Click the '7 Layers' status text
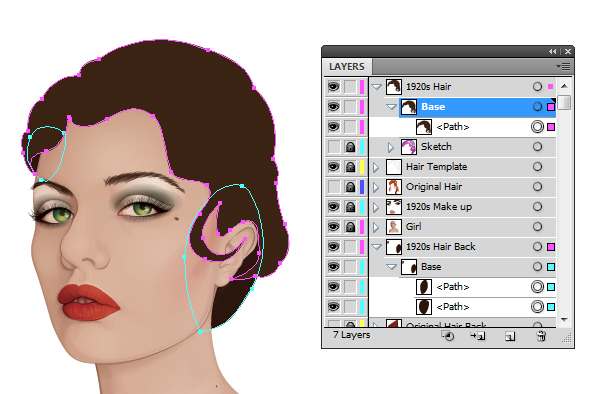The width and height of the screenshot is (595, 394). pyautogui.click(x=351, y=335)
